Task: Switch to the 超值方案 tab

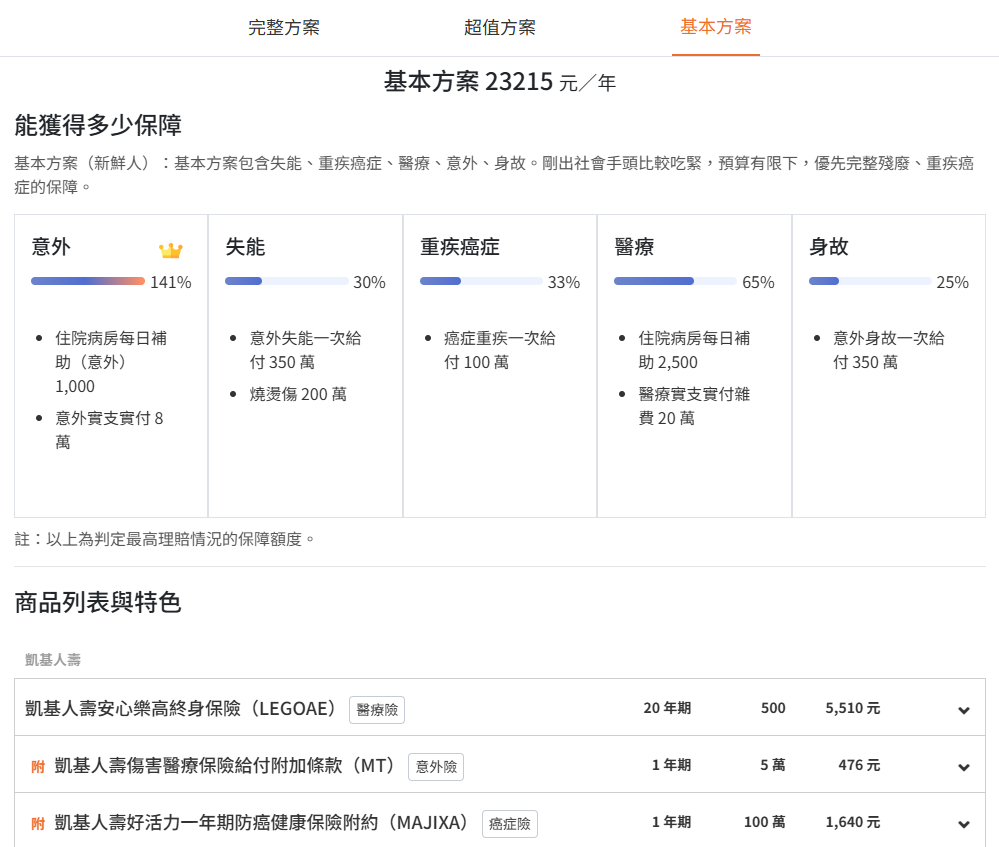Action: click(500, 27)
